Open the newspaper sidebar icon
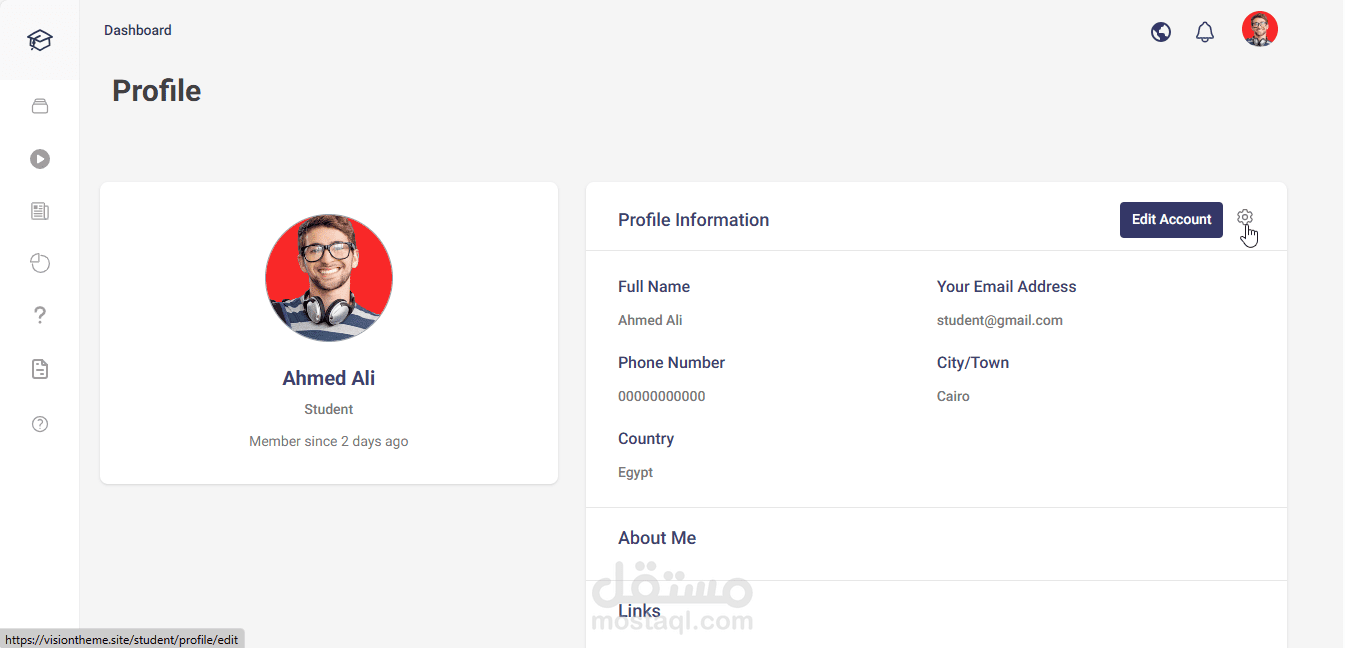 pyautogui.click(x=40, y=211)
